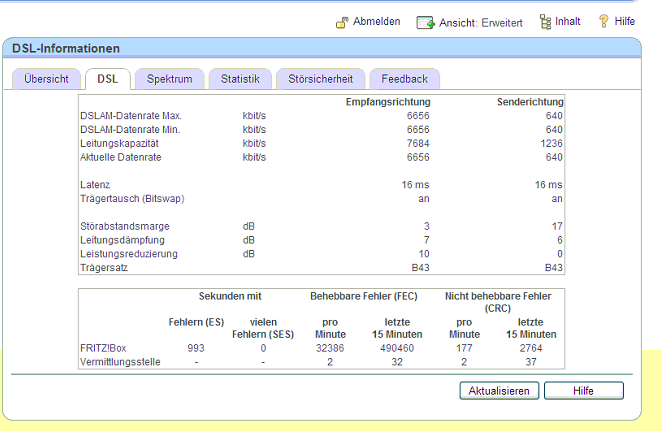The height and width of the screenshot is (431, 662).
Task: Click the Aktualisieren button
Action: tap(499, 391)
